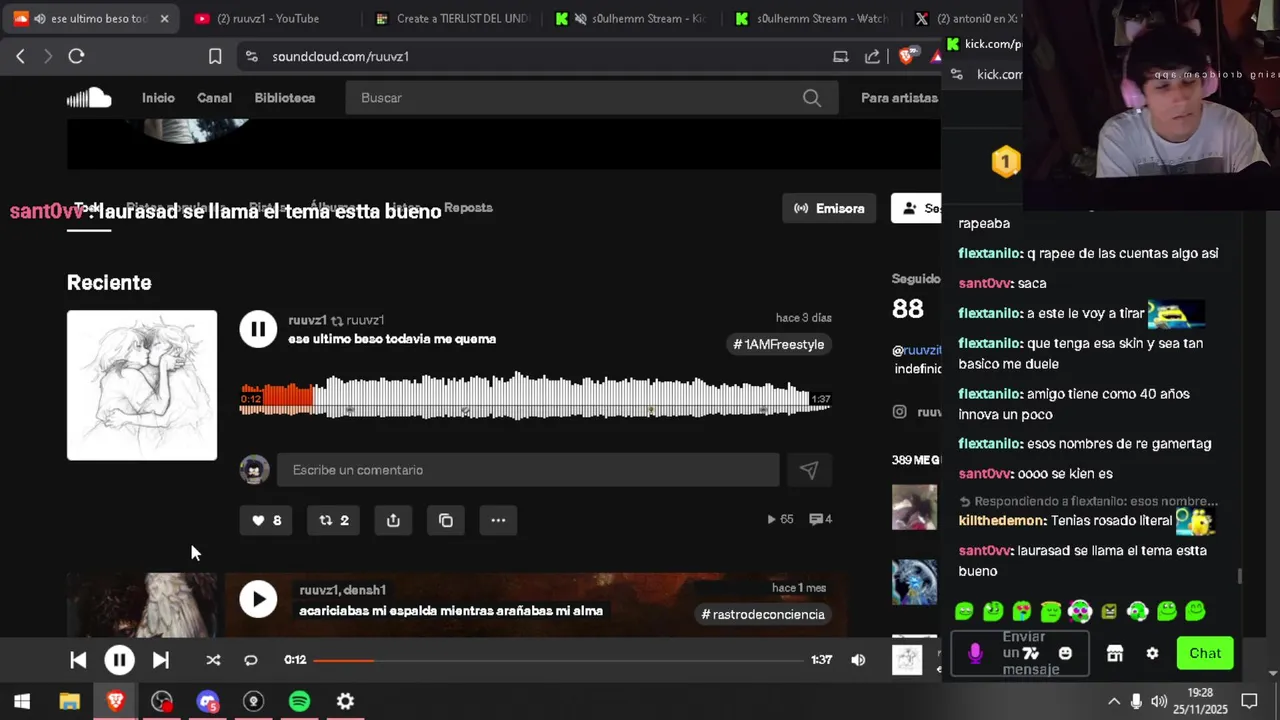Repost the track showing 2 reposts
Screen dimensions: 1280x720
point(334,520)
